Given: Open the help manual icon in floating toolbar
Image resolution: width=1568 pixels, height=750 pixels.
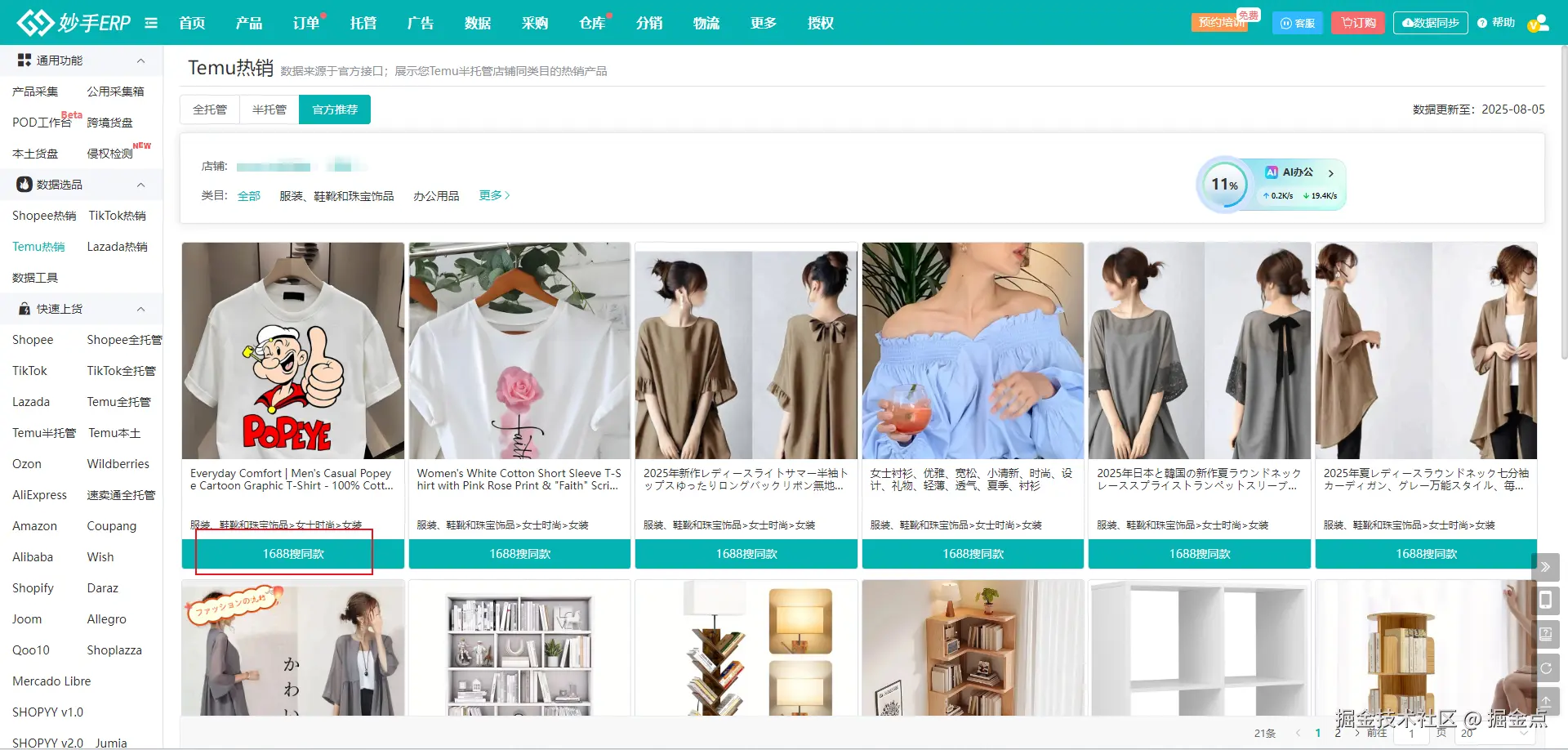Looking at the screenshot, I should tap(1545, 634).
